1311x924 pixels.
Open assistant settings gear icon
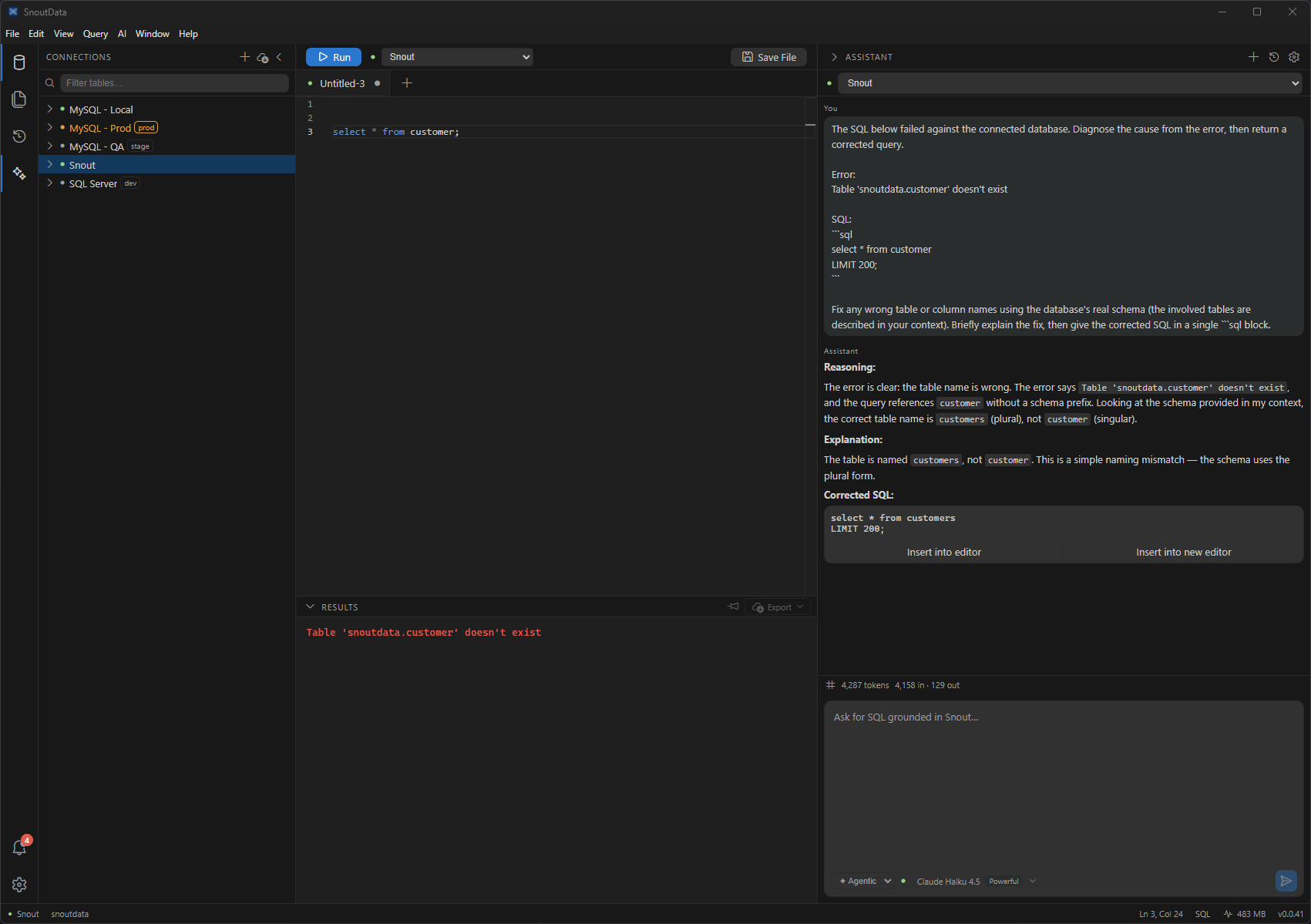pyautogui.click(x=1294, y=57)
